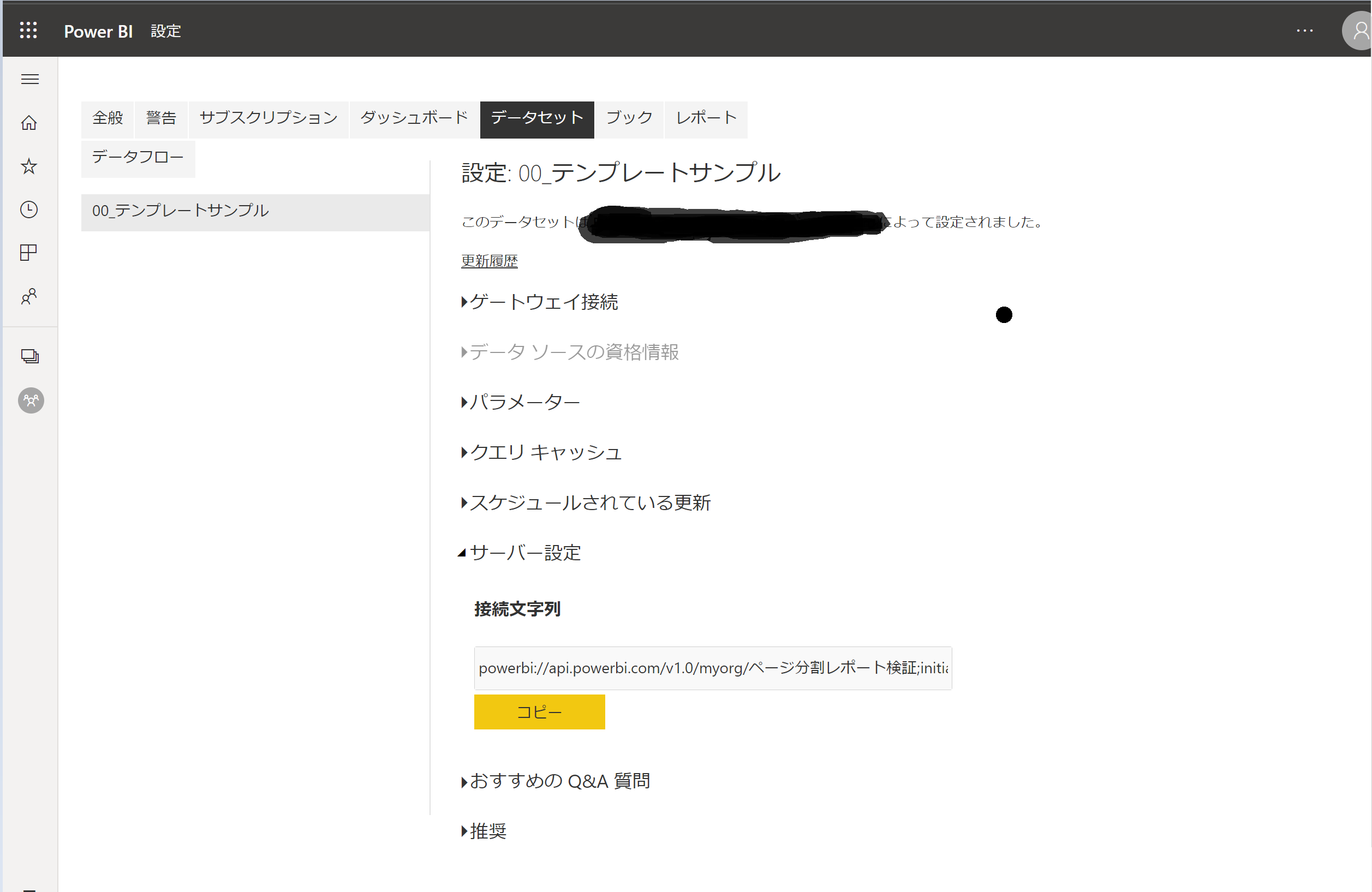Open Favorites star icon
Screen dimensions: 1372x892
(x=29, y=166)
